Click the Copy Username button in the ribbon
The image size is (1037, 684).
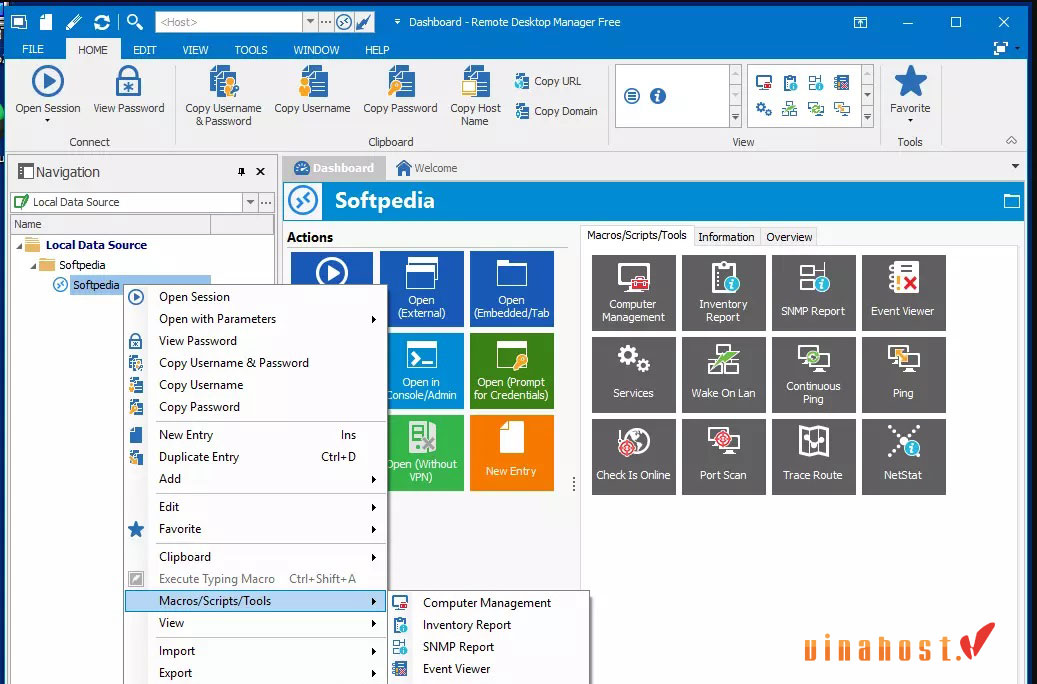(312, 91)
